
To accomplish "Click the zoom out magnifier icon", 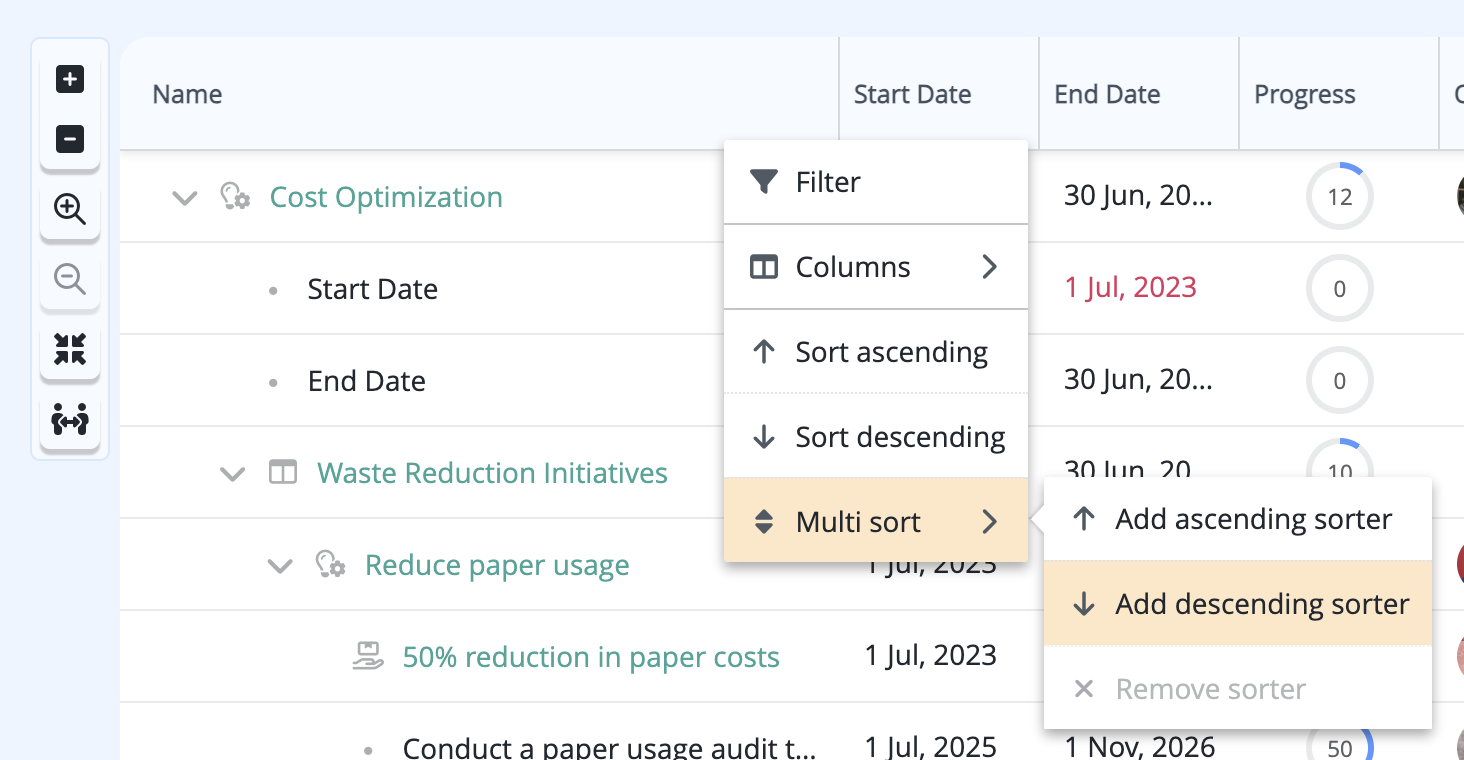I will 70,279.
